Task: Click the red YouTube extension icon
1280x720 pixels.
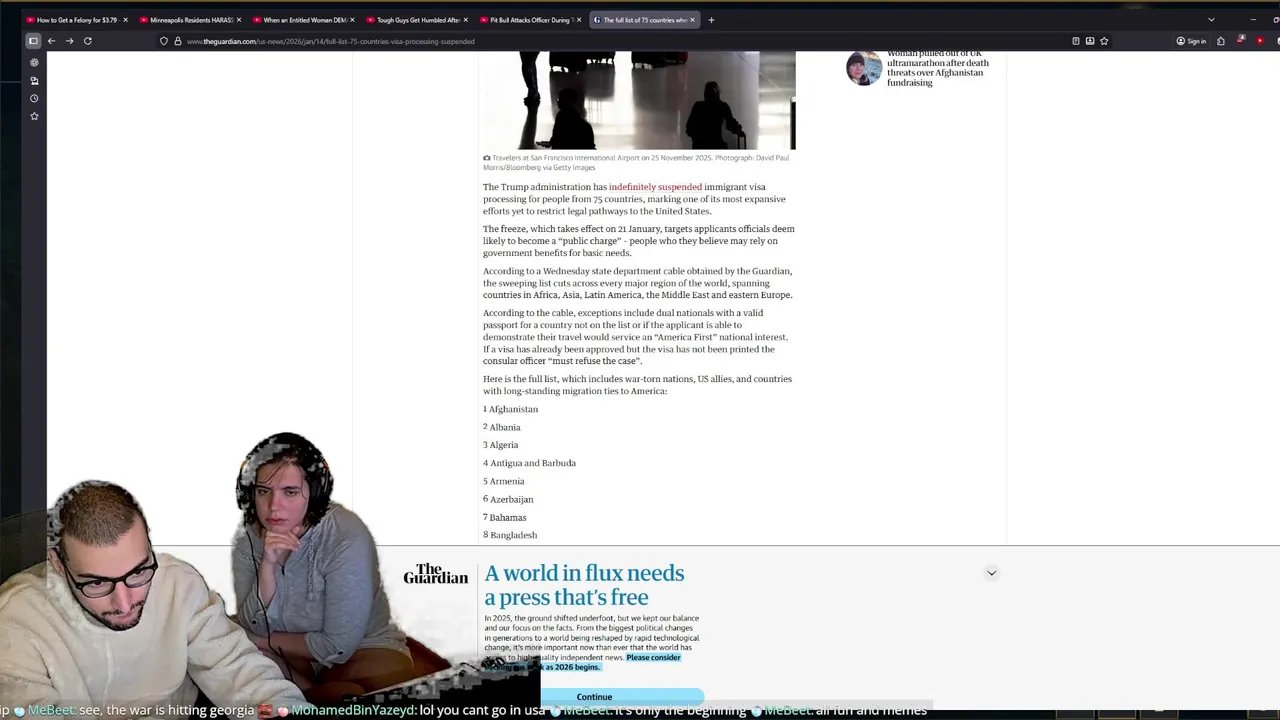Action: [1260, 41]
